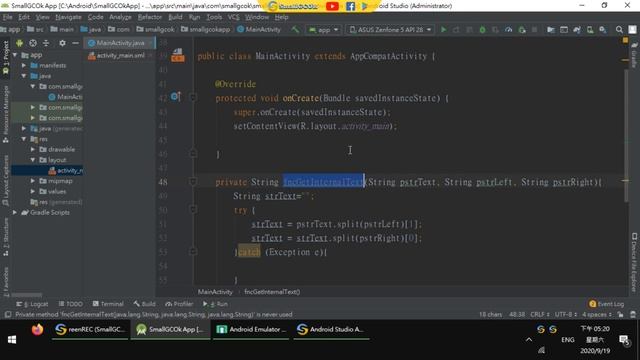
Task: Open the Navigate menu
Action: click(x=68, y=17)
